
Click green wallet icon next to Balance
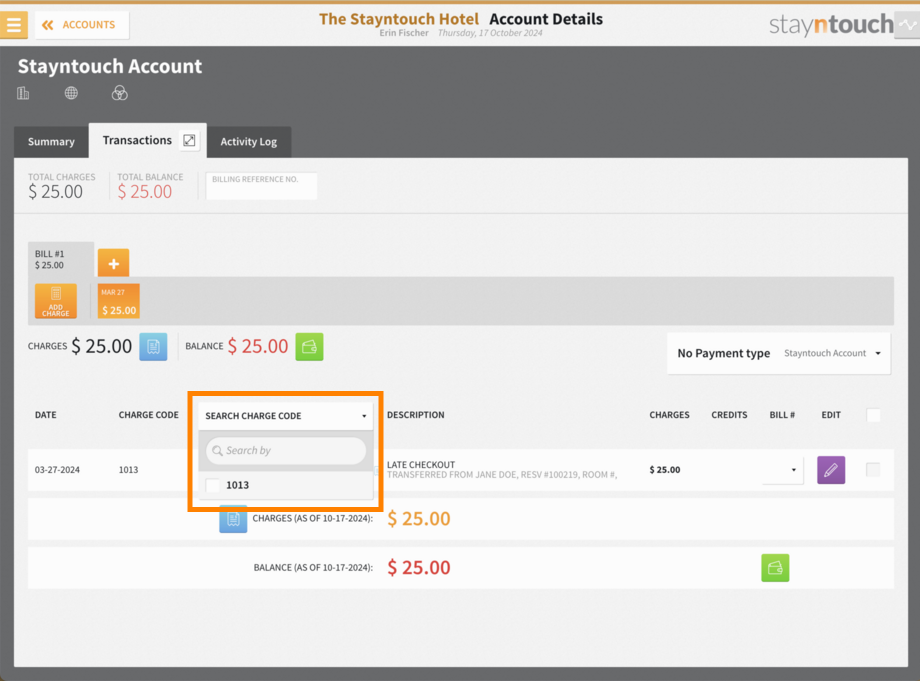[309, 347]
